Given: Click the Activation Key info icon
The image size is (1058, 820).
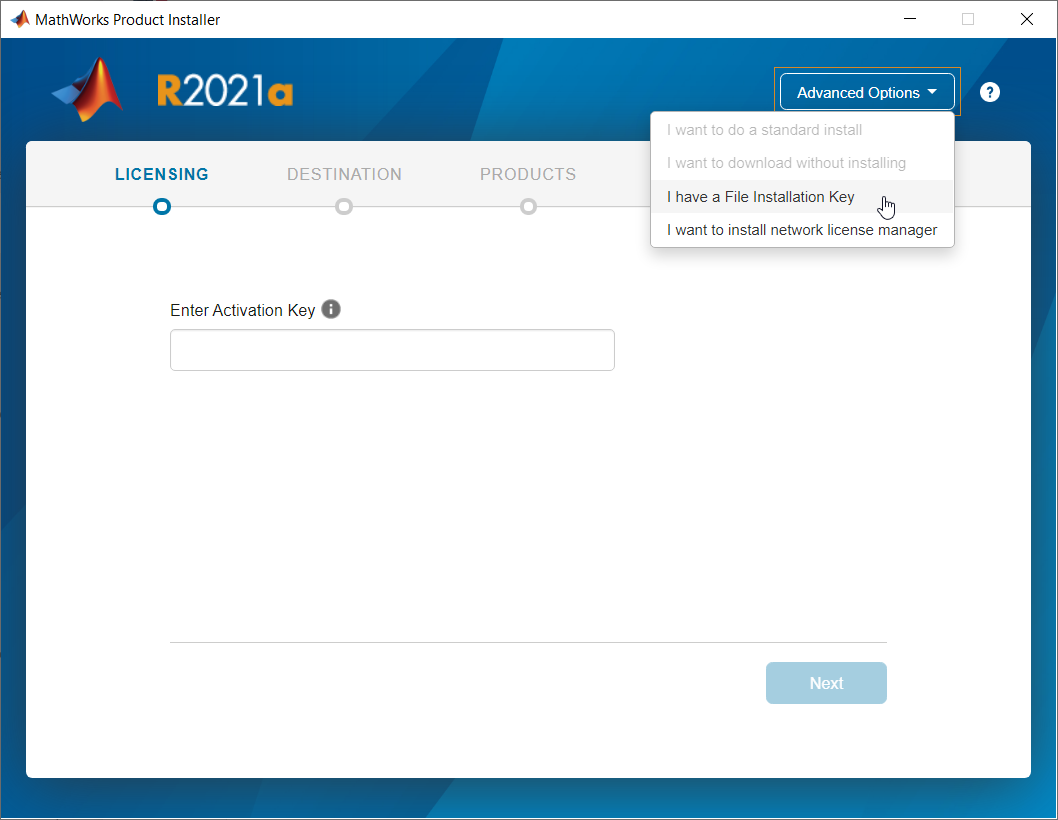Looking at the screenshot, I should coord(331,309).
